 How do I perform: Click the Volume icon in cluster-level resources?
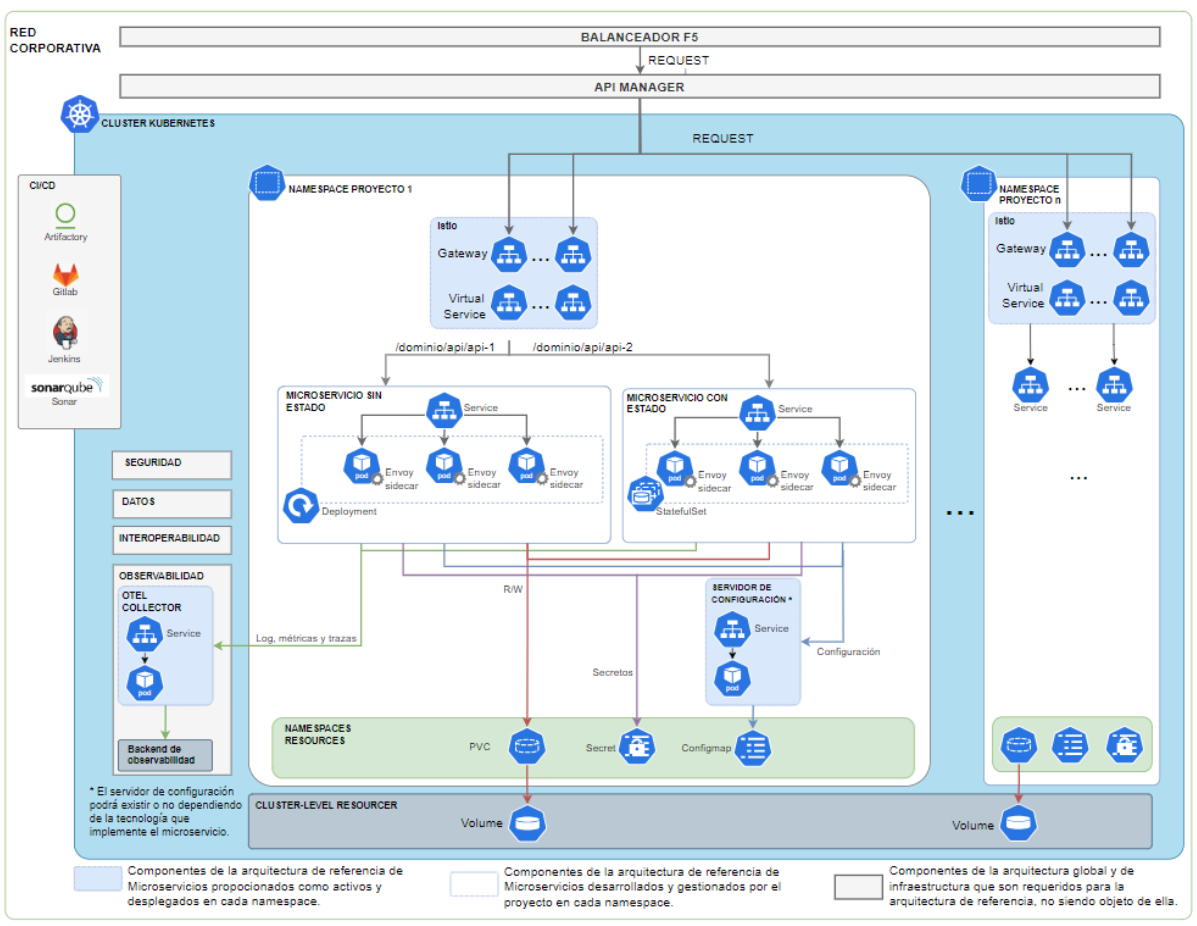[527, 823]
